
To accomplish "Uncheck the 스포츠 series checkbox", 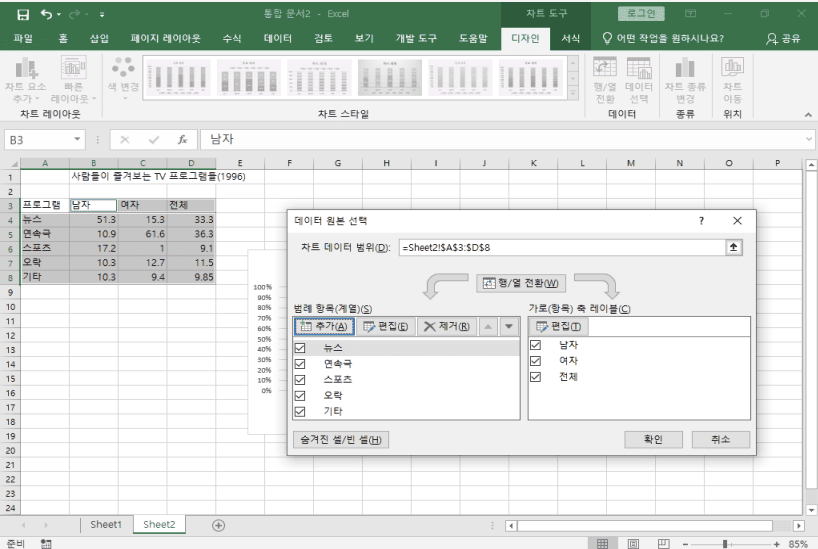I will (x=300, y=379).
